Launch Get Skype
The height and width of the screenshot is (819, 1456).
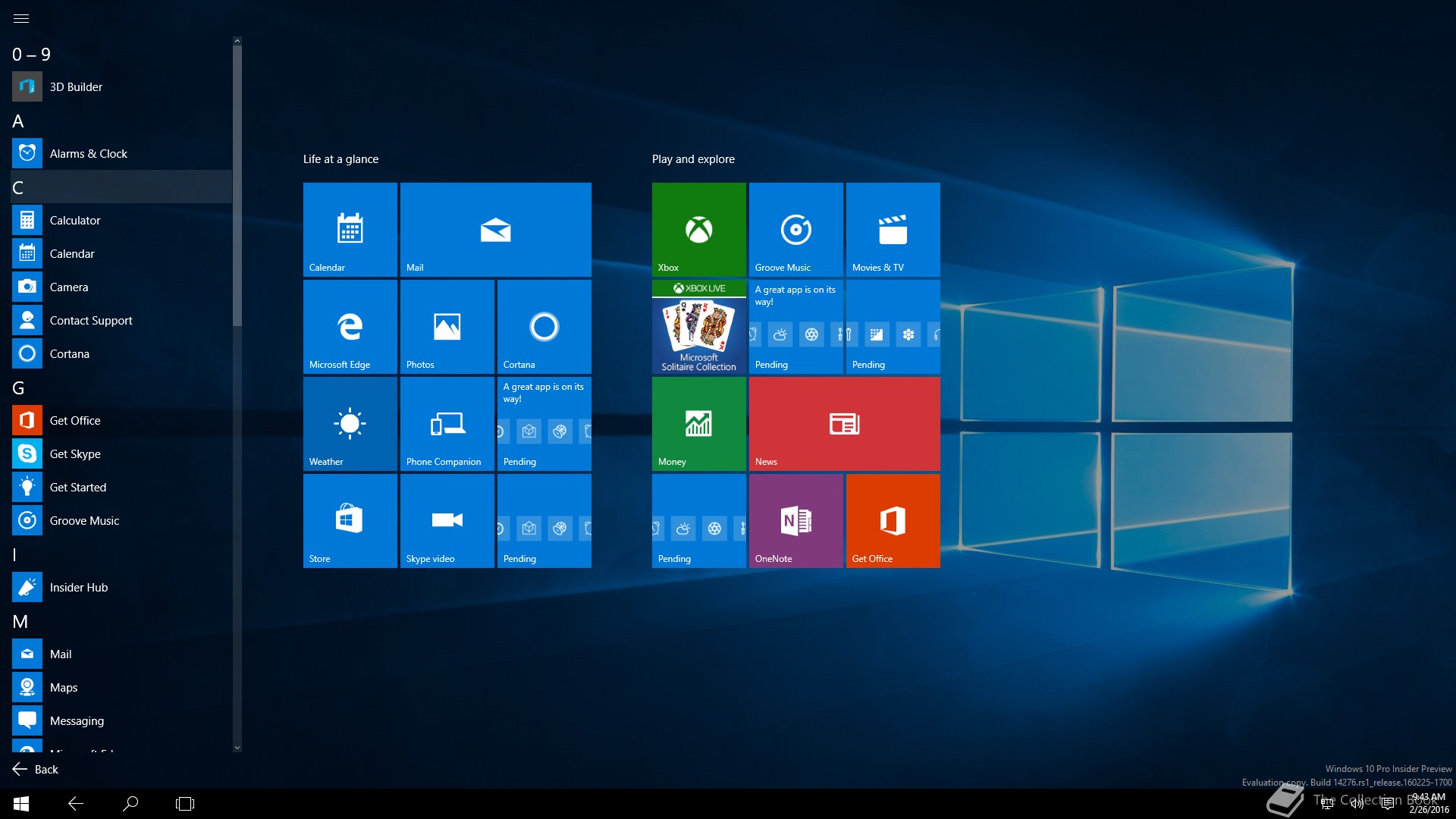[x=121, y=454]
